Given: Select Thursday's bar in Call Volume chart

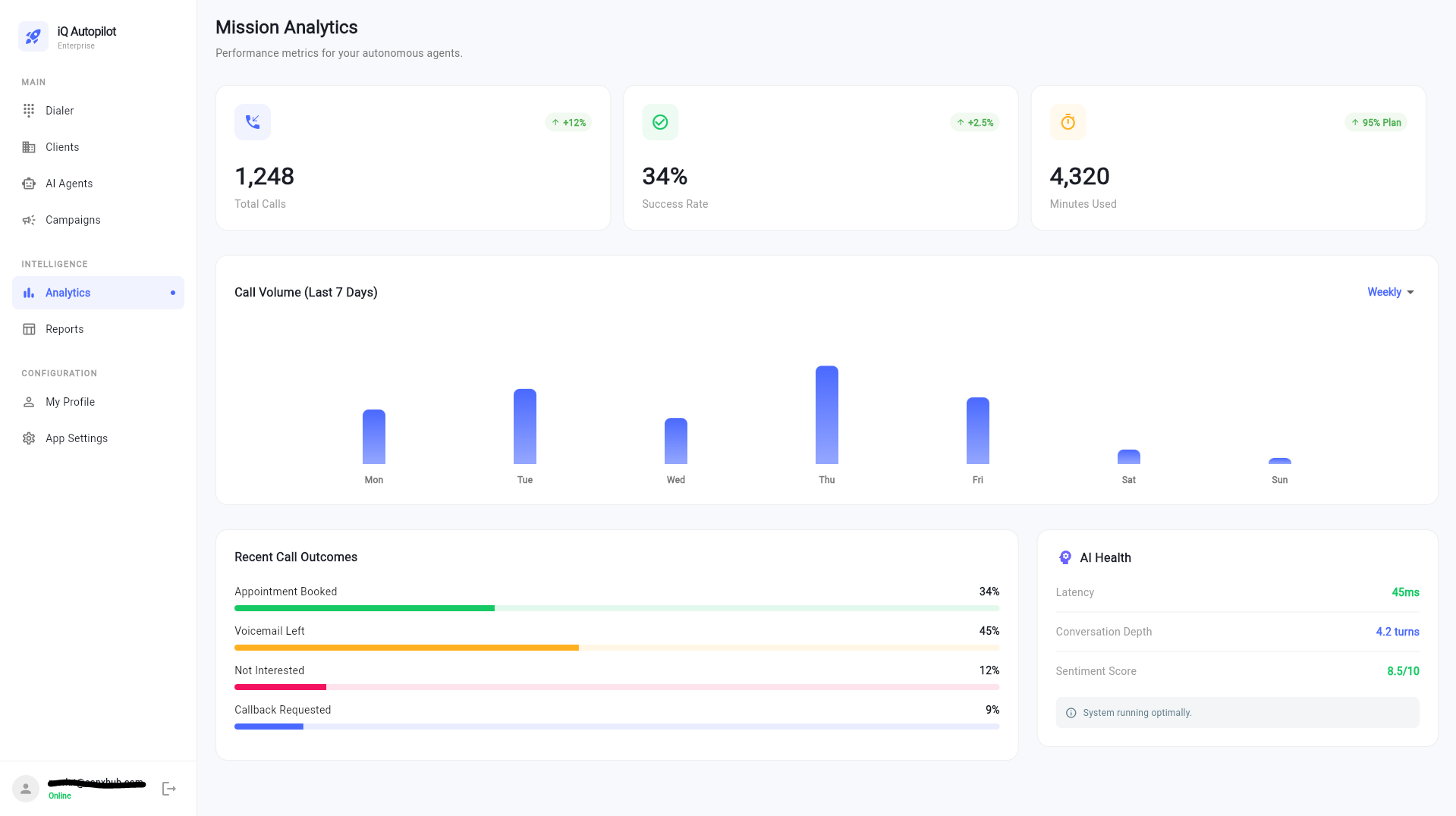Looking at the screenshot, I should coord(826,415).
